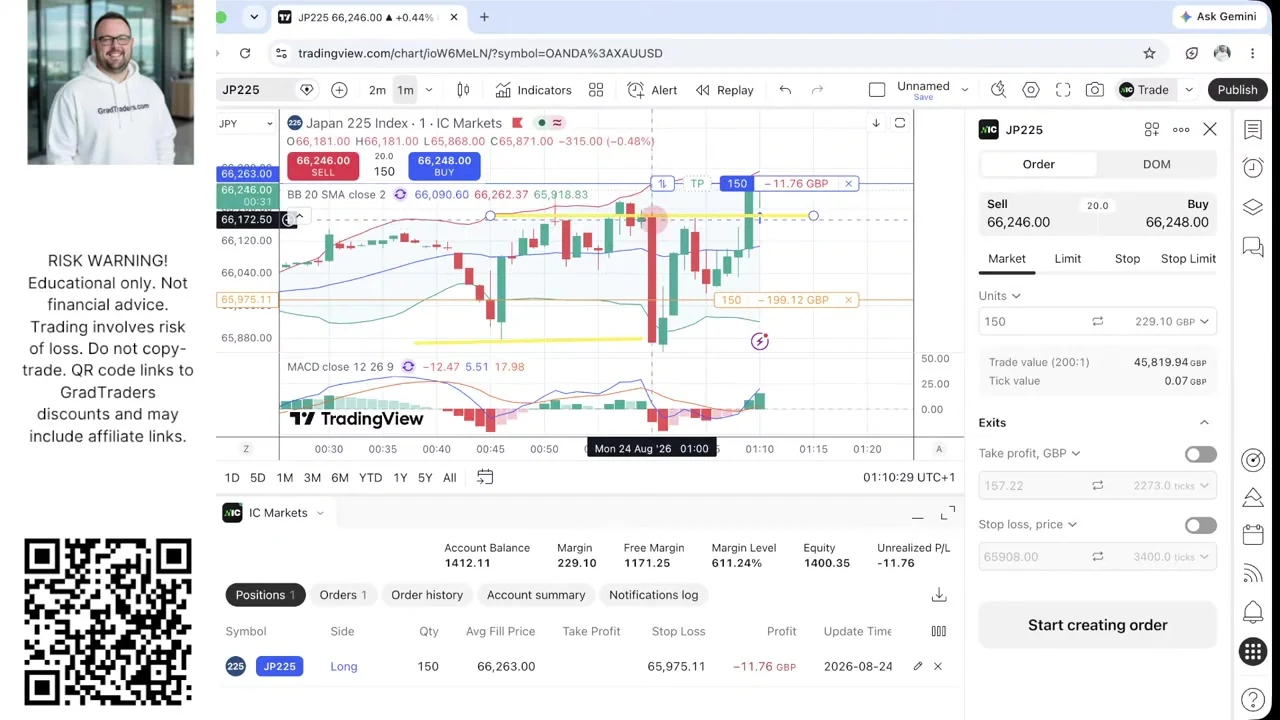This screenshot has height=720, width=1280.
Task: Open chart settings hexagon icon
Action: click(1031, 90)
